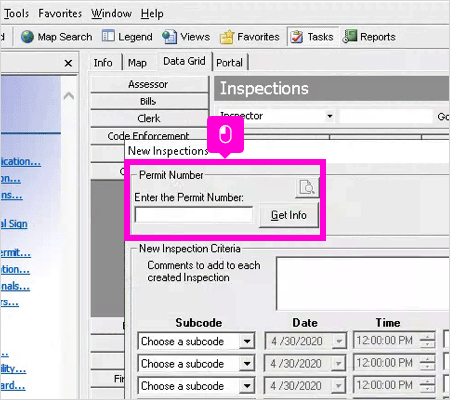Expand the first Choose a subcode dropdown
The image size is (450, 400).
(x=247, y=341)
